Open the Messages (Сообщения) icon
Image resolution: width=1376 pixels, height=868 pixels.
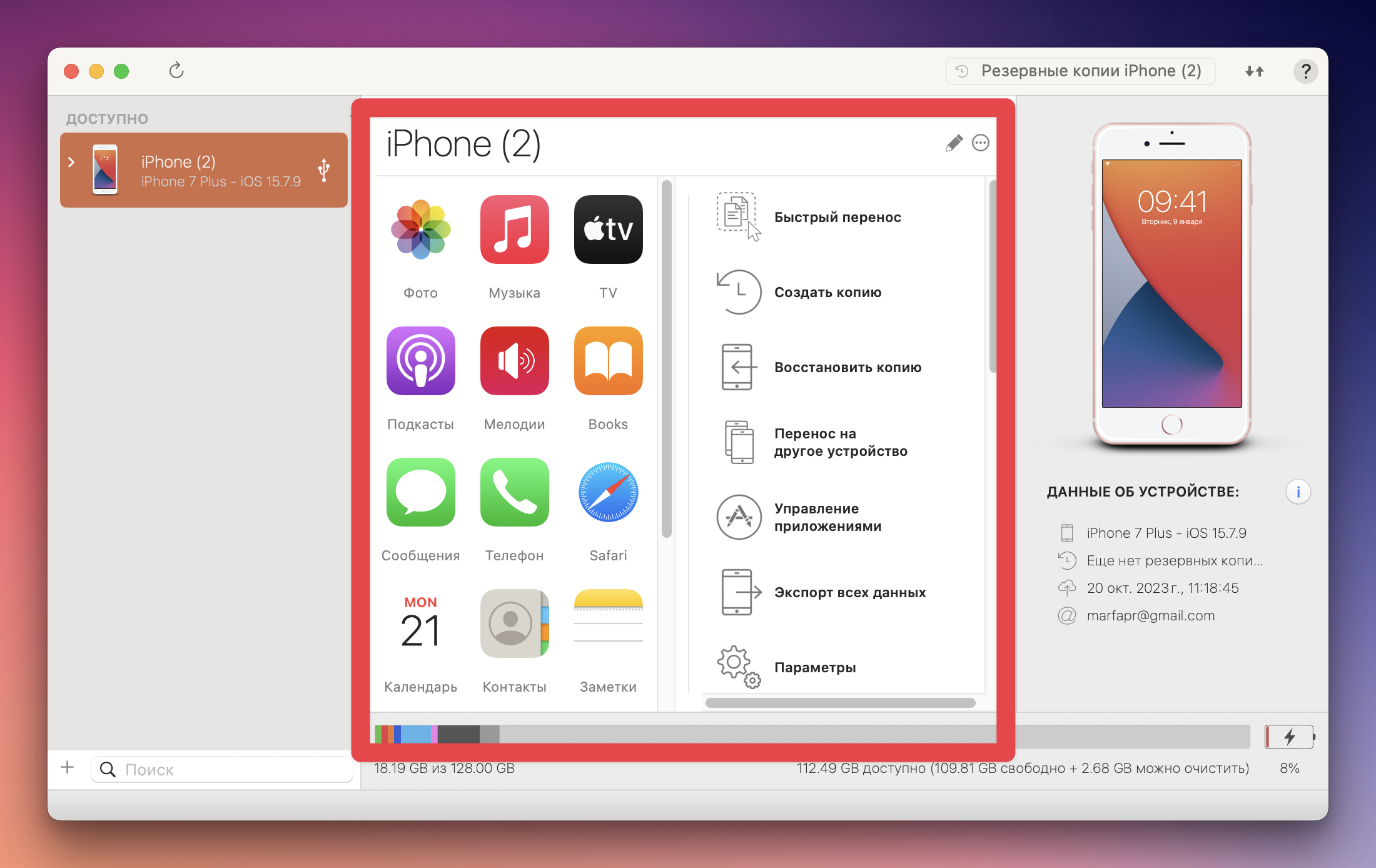[x=420, y=492]
